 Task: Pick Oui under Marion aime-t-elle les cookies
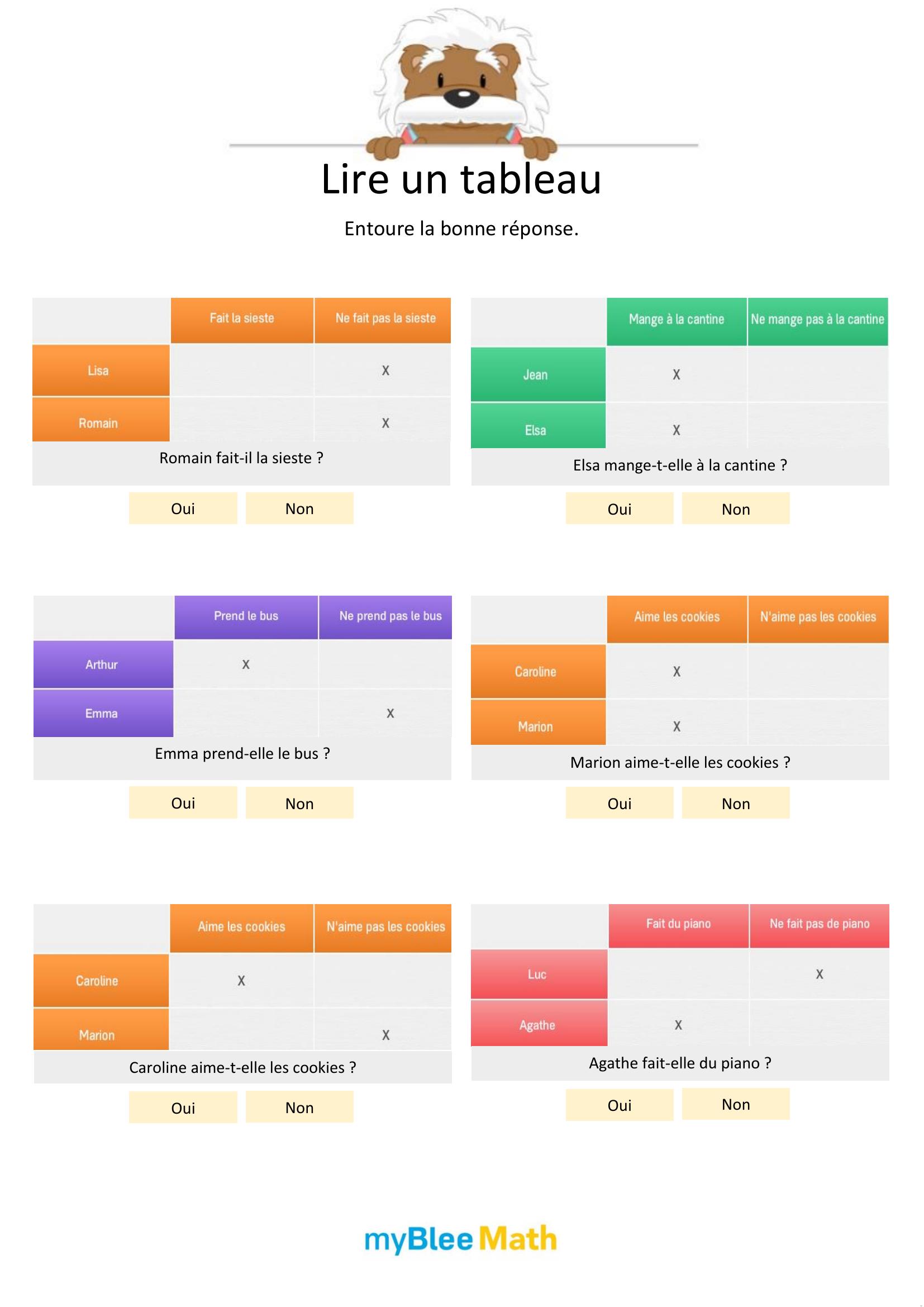click(x=619, y=803)
